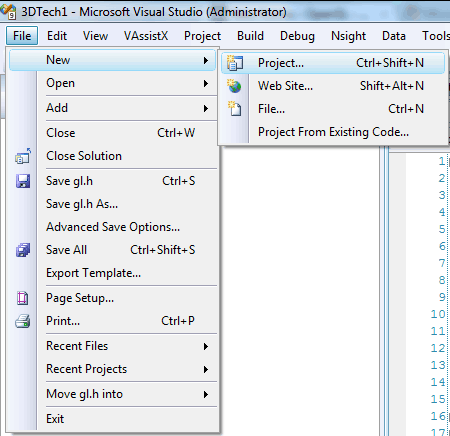Click the Save gl.h floppy disk icon
This screenshot has height=436, width=450.
(x=23, y=181)
